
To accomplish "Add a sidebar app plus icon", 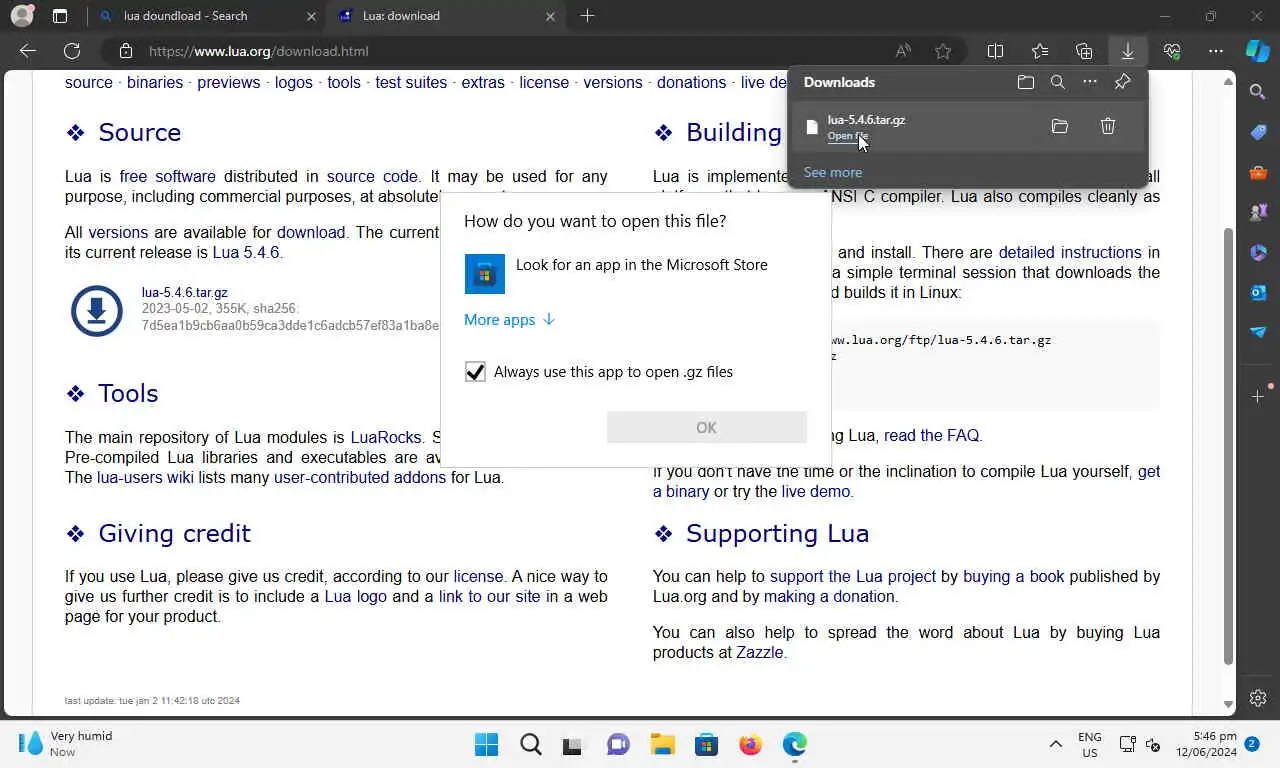I will [x=1258, y=397].
